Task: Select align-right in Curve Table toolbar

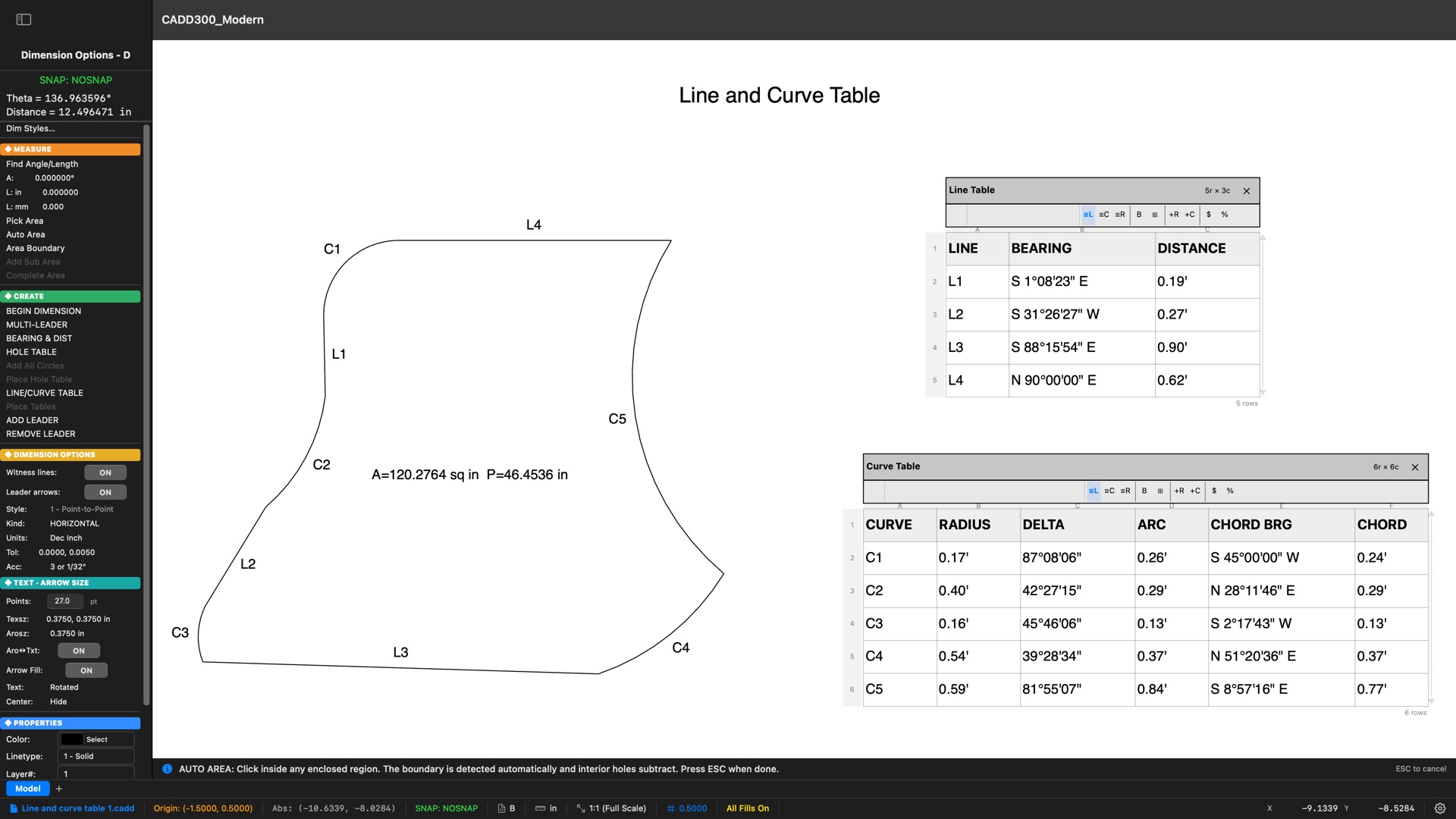Action: 1125,491
